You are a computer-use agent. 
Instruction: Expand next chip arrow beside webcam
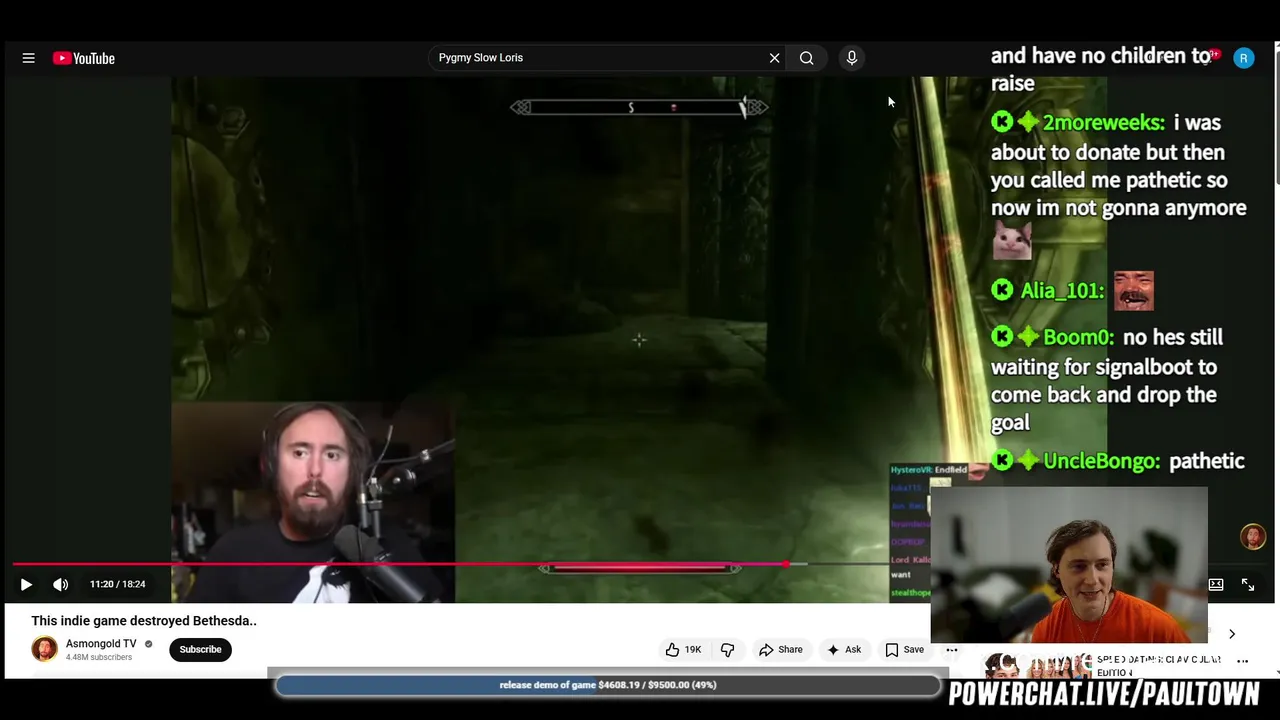click(x=1232, y=634)
